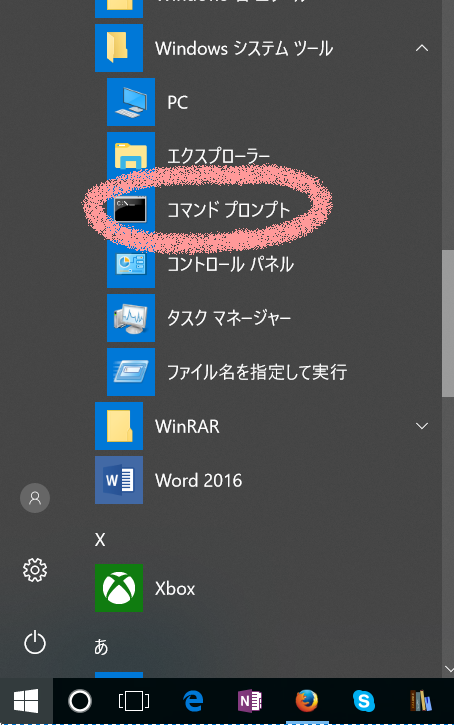The width and height of the screenshot is (454, 725).
Task: Click the Word 2016 label
Action: point(198,480)
